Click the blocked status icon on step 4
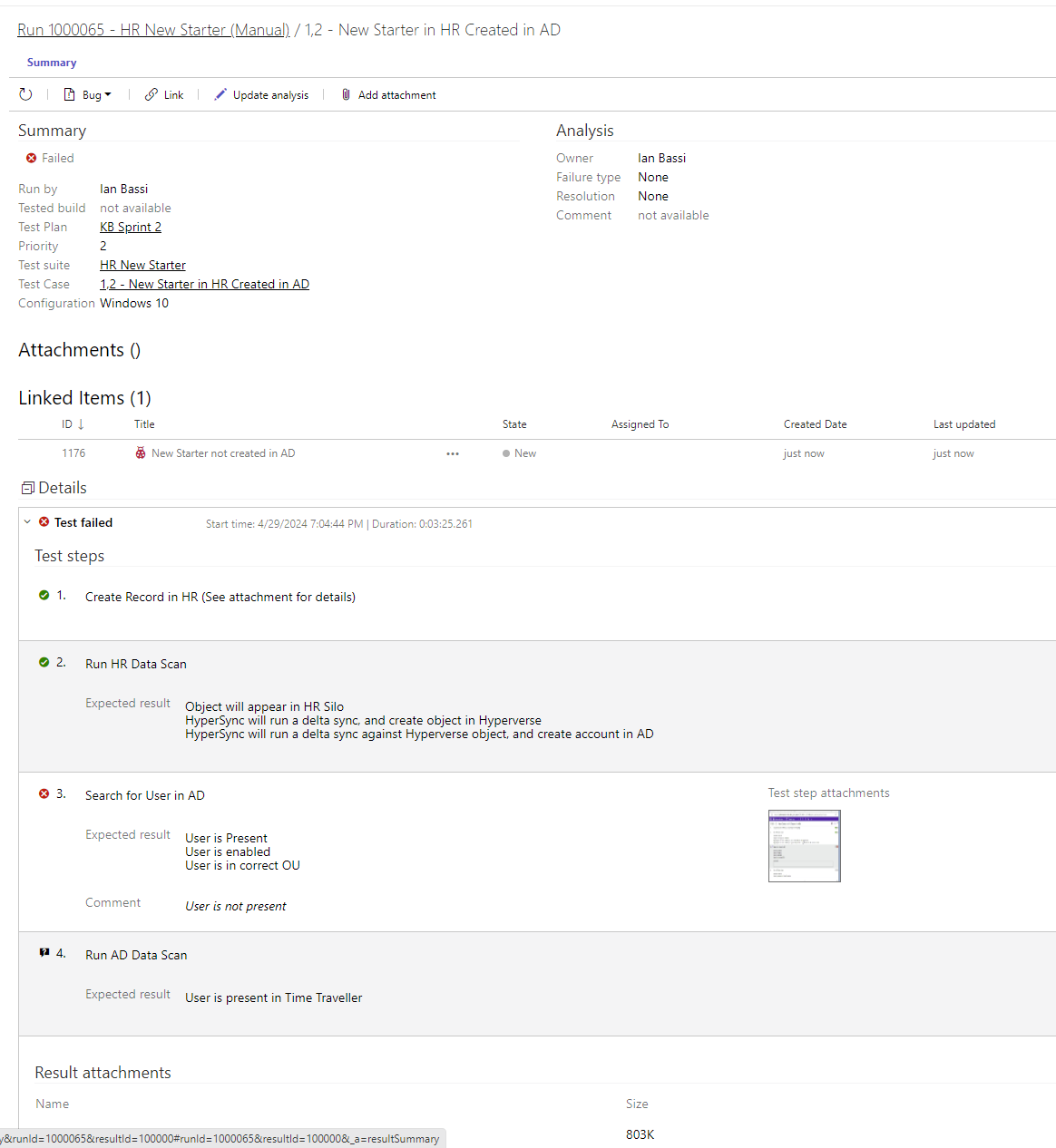The height and width of the screenshot is (1148, 1056). click(44, 953)
